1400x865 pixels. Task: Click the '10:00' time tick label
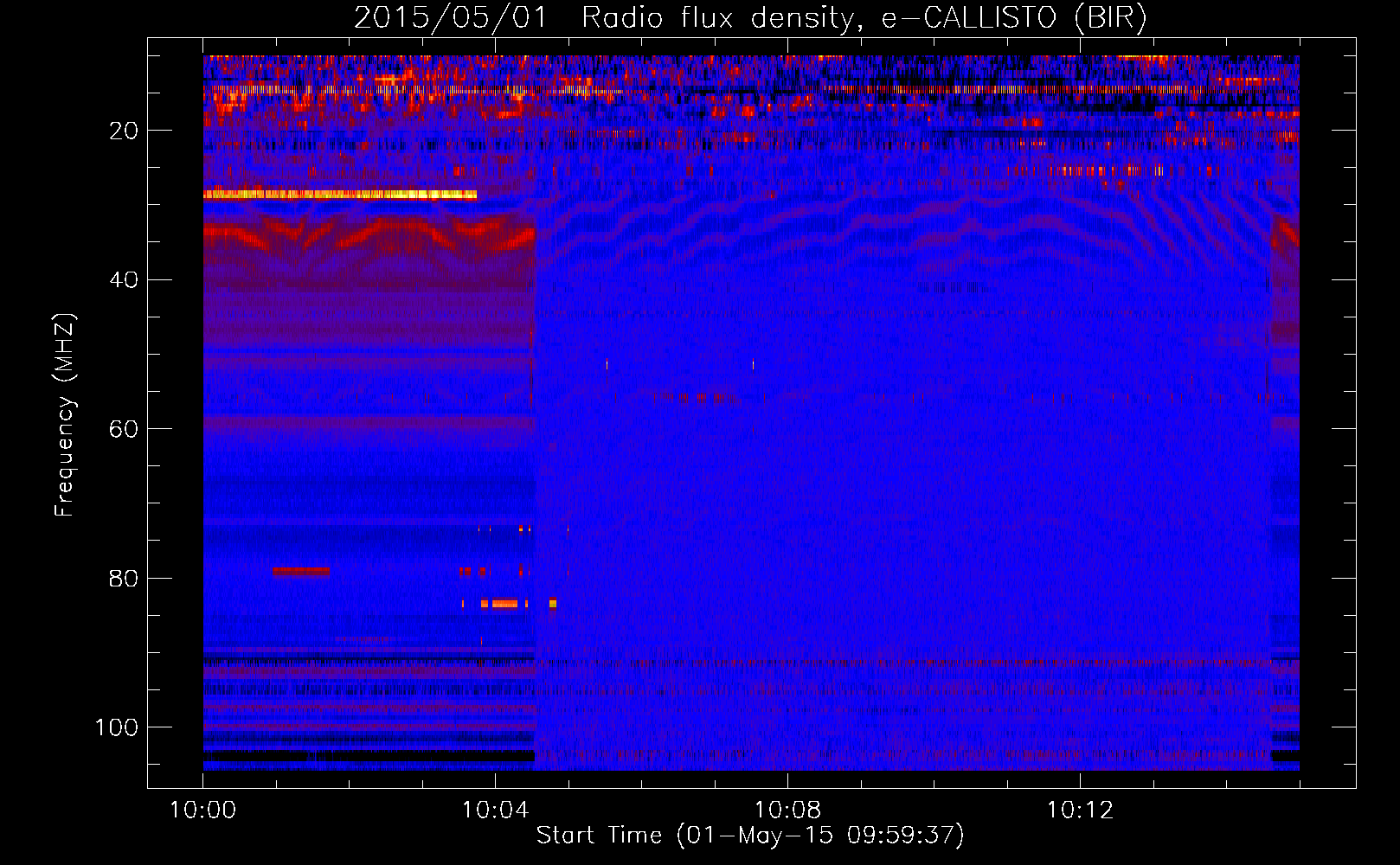[x=202, y=811]
